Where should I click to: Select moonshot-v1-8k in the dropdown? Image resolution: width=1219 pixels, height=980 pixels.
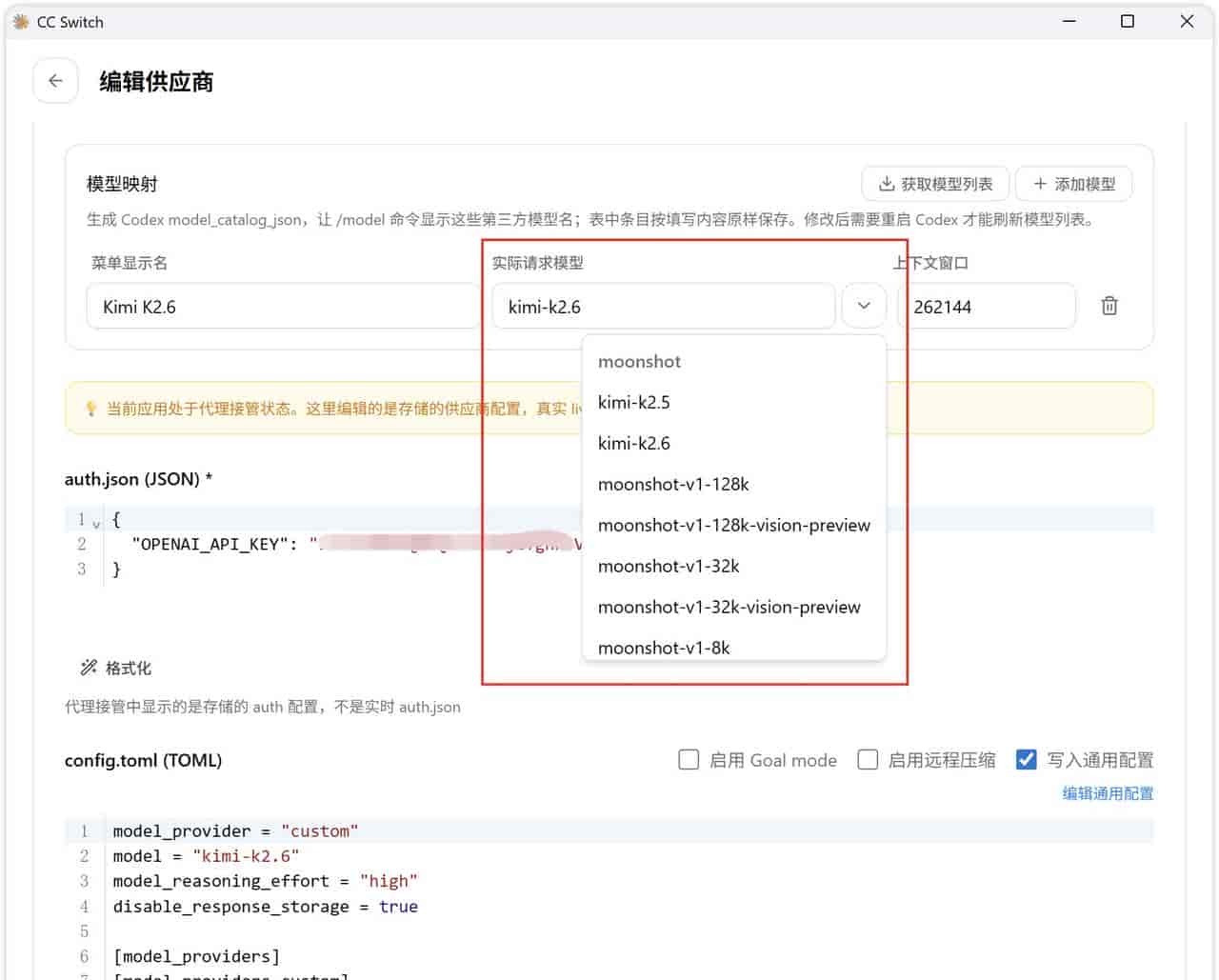pos(734,647)
